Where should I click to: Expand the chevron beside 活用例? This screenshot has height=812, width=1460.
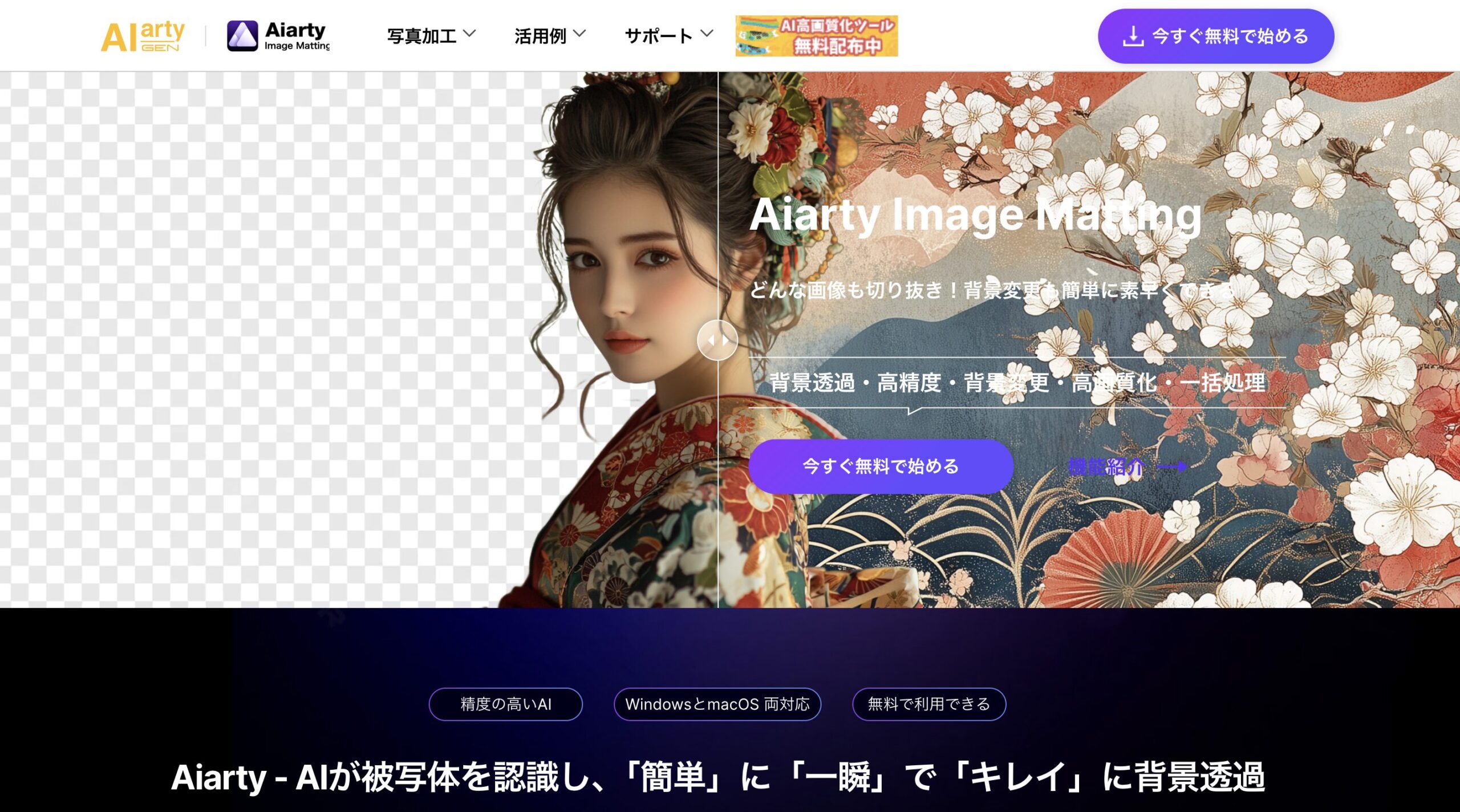pos(579,34)
